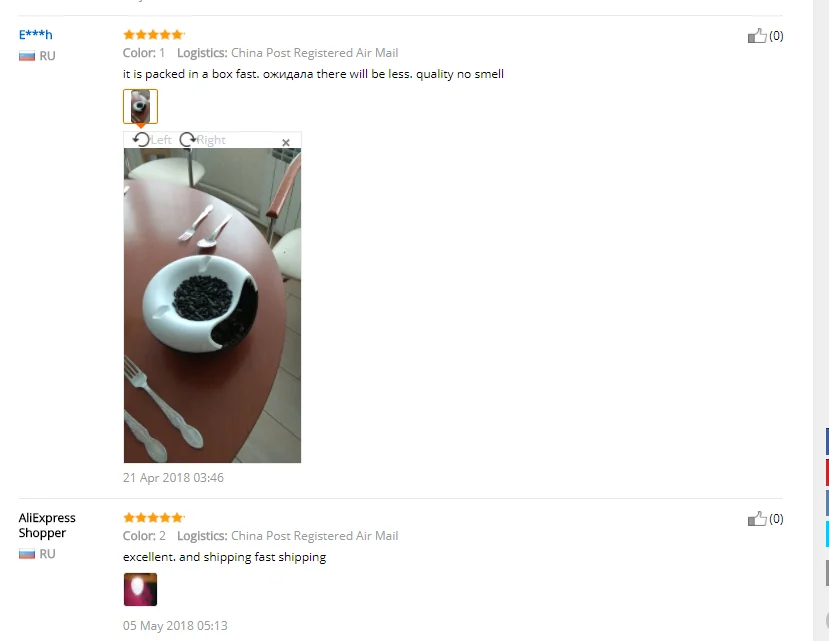Image resolution: width=829 pixels, height=641 pixels.
Task: Click the Russian flag under AliExpress Shopper
Action: click(27, 554)
